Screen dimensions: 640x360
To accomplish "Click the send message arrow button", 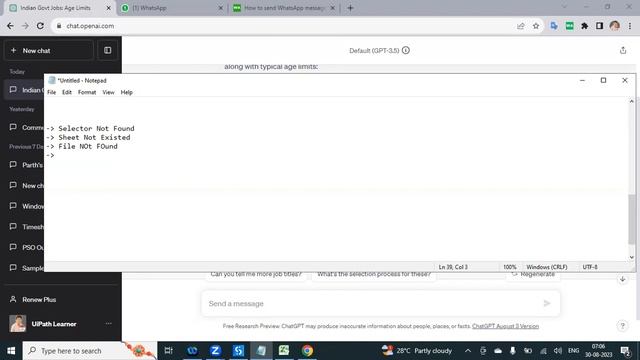I will 547,303.
